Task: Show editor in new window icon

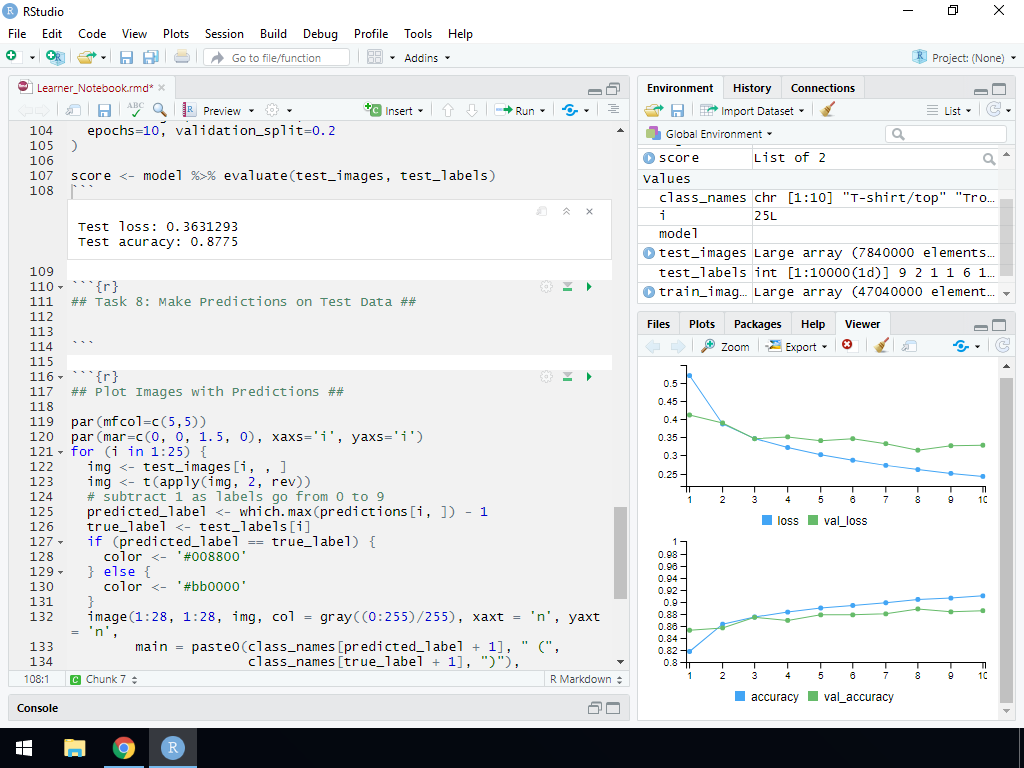Action: click(74, 110)
